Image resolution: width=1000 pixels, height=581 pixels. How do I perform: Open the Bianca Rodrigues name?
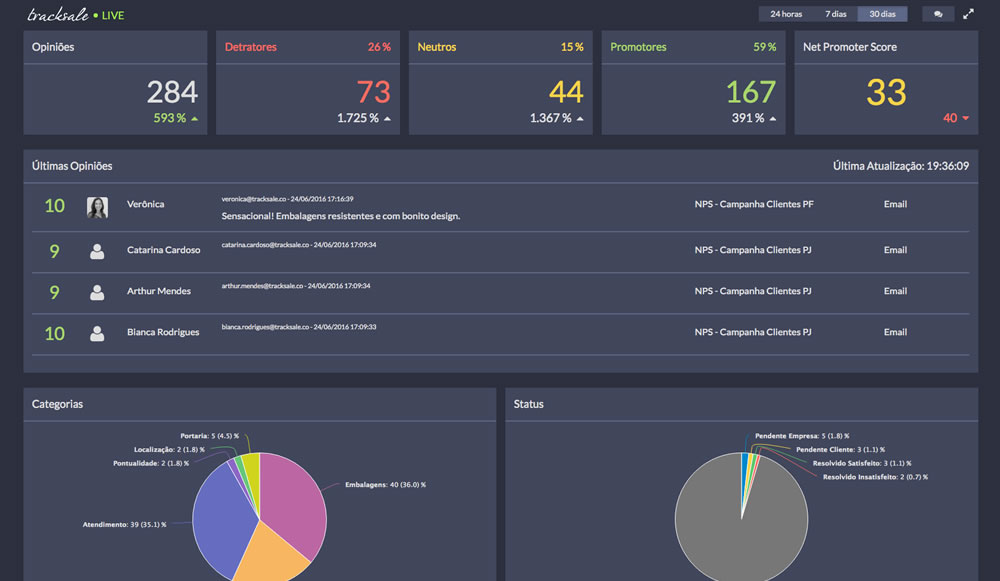tap(163, 332)
